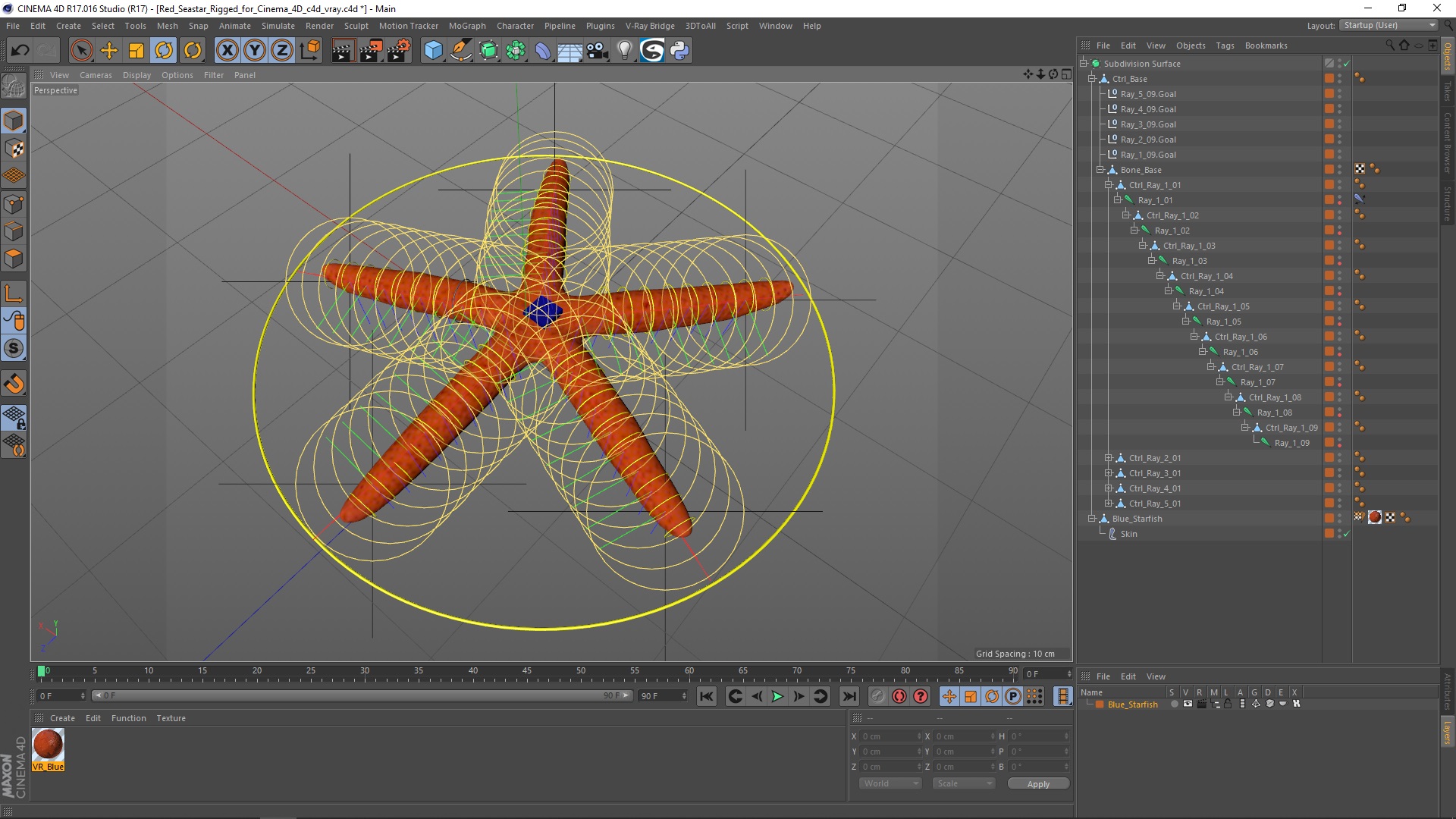The width and height of the screenshot is (1456, 819).
Task: Open the Scale mode dropdown
Action: pos(963,783)
